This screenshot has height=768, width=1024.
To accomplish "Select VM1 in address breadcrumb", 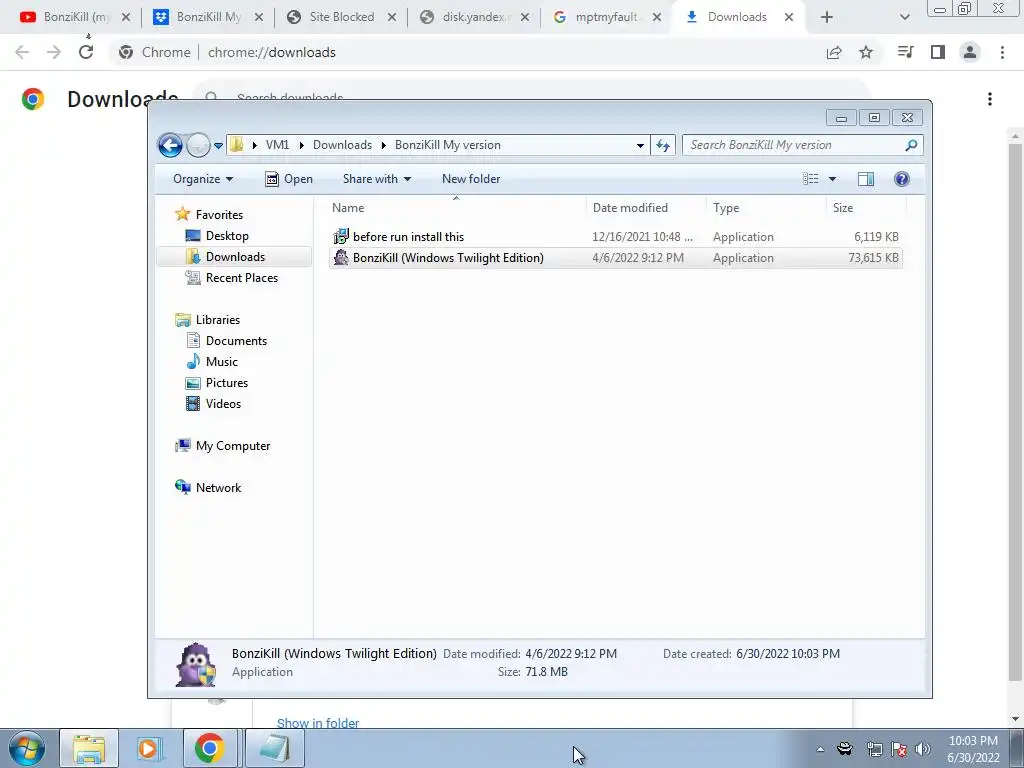I will [278, 145].
